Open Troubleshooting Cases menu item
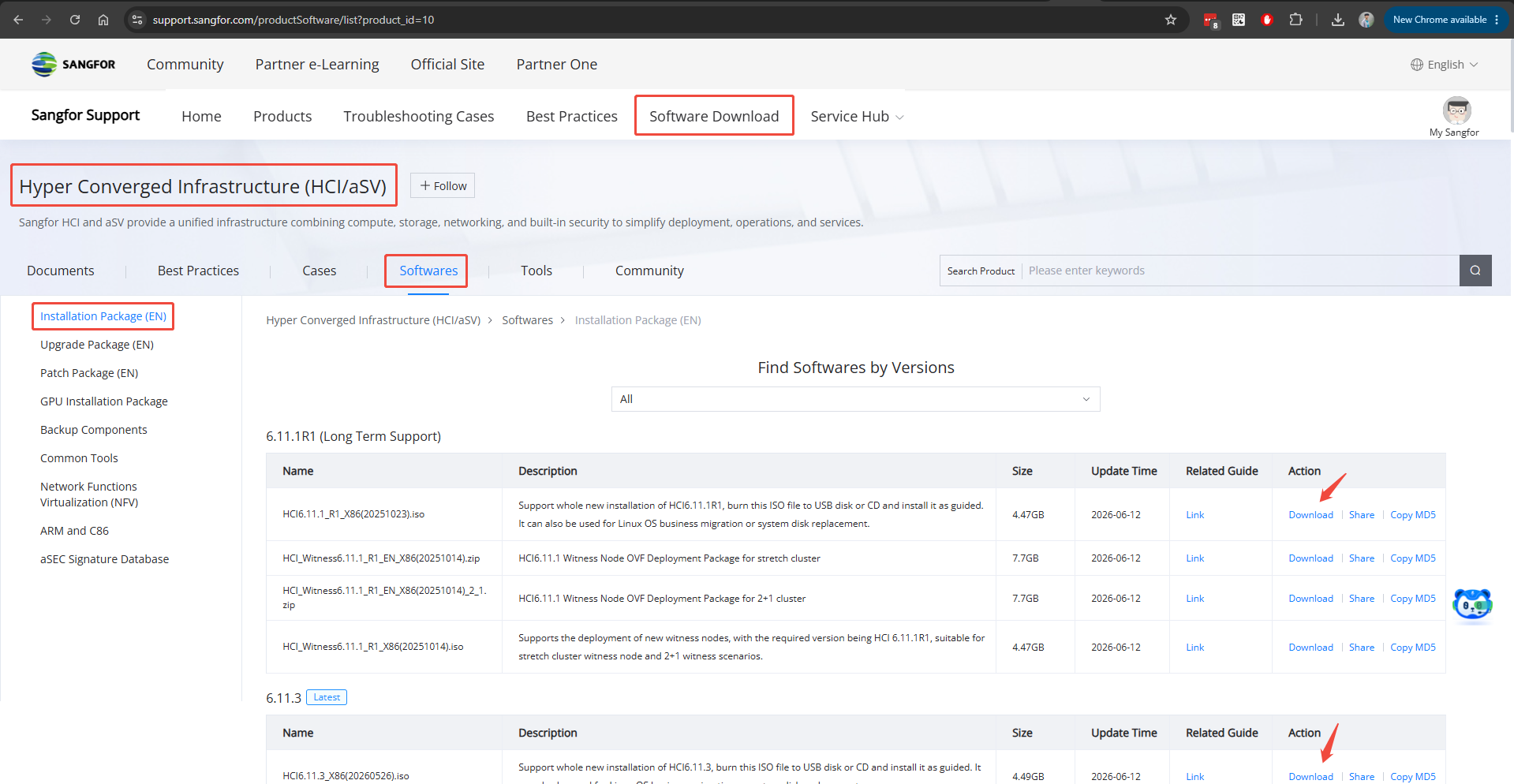 click(419, 116)
